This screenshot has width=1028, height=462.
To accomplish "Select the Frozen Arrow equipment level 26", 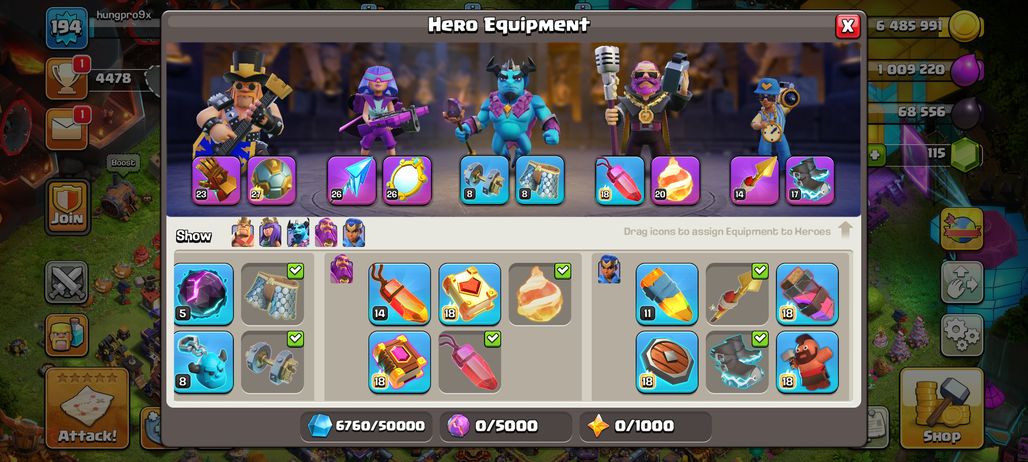I will [x=351, y=180].
